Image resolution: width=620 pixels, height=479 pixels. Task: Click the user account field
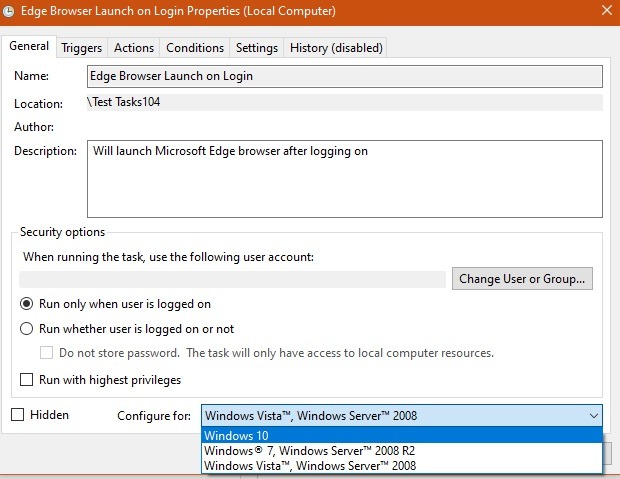pos(232,279)
